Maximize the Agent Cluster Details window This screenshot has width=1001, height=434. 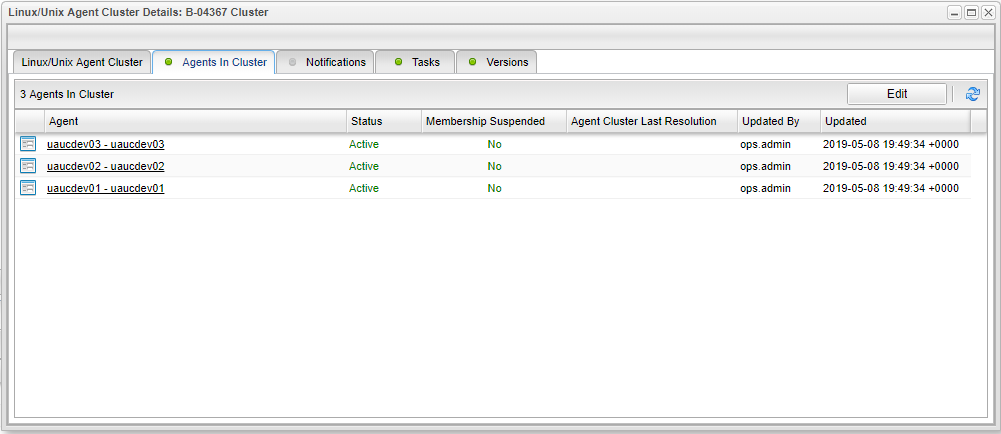coord(971,13)
